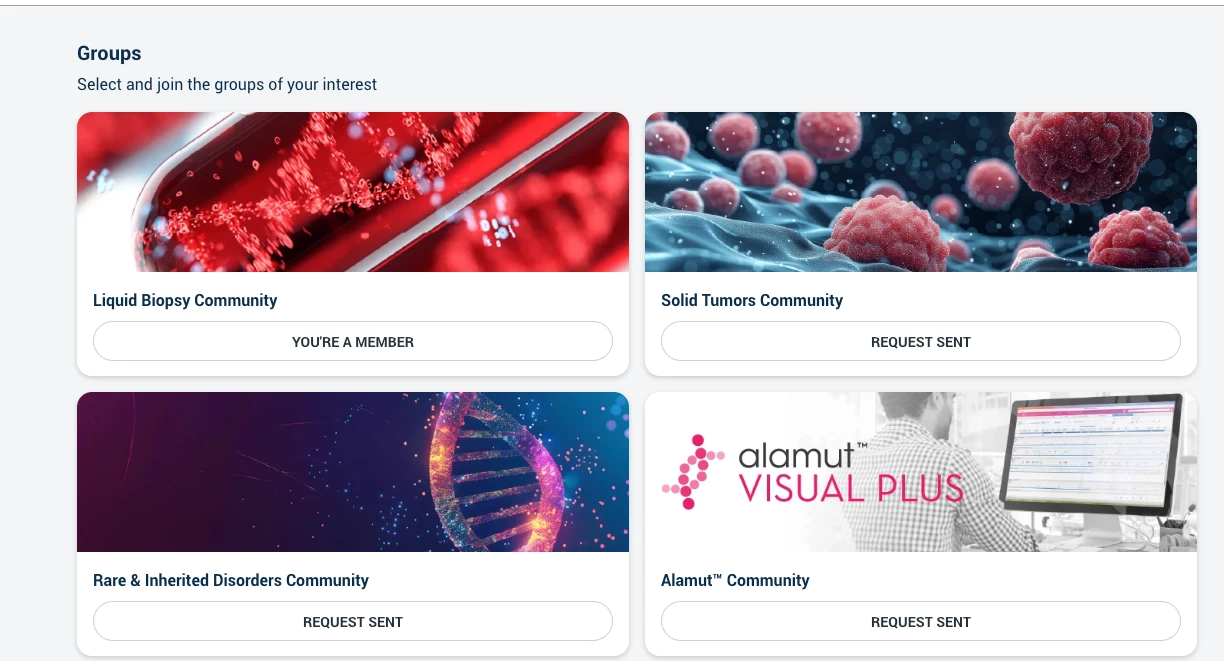Click the computer monitor in Alamut banner
Screen dimensions: 1224x661
[x=1094, y=455]
